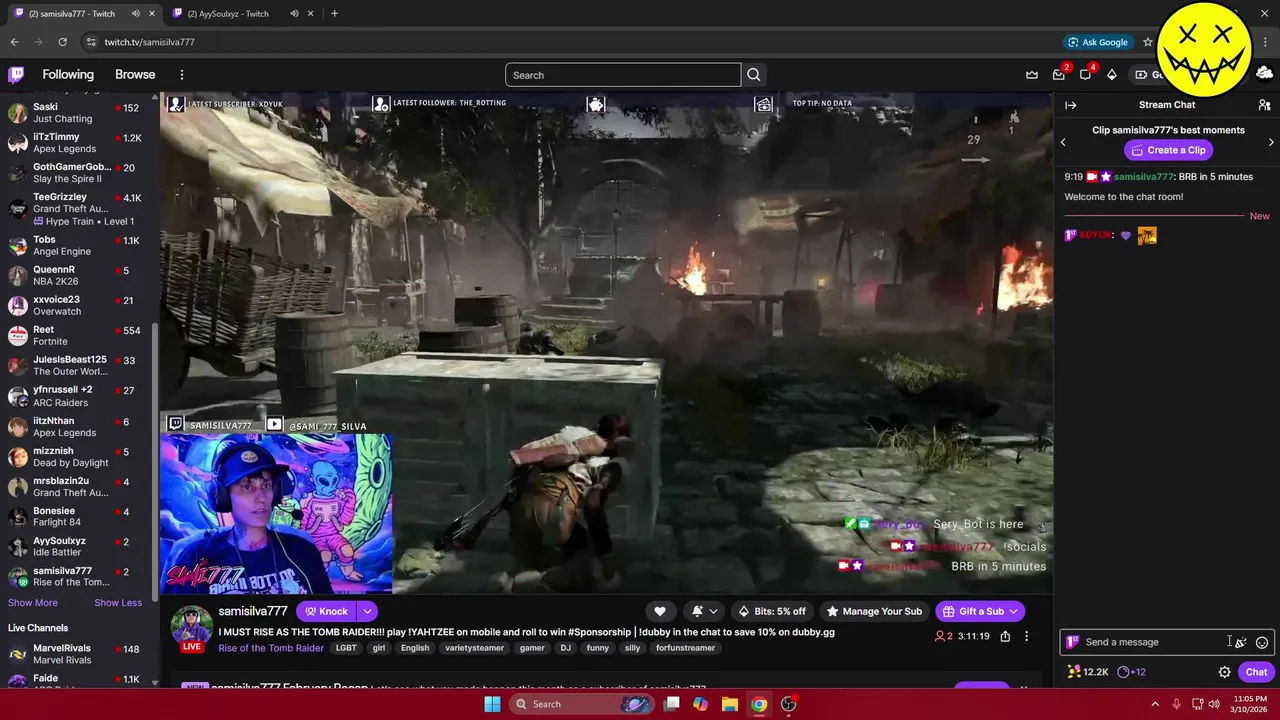Viewport: 1280px width, 720px height.
Task: Click the heart follow icon
Action: tap(660, 611)
